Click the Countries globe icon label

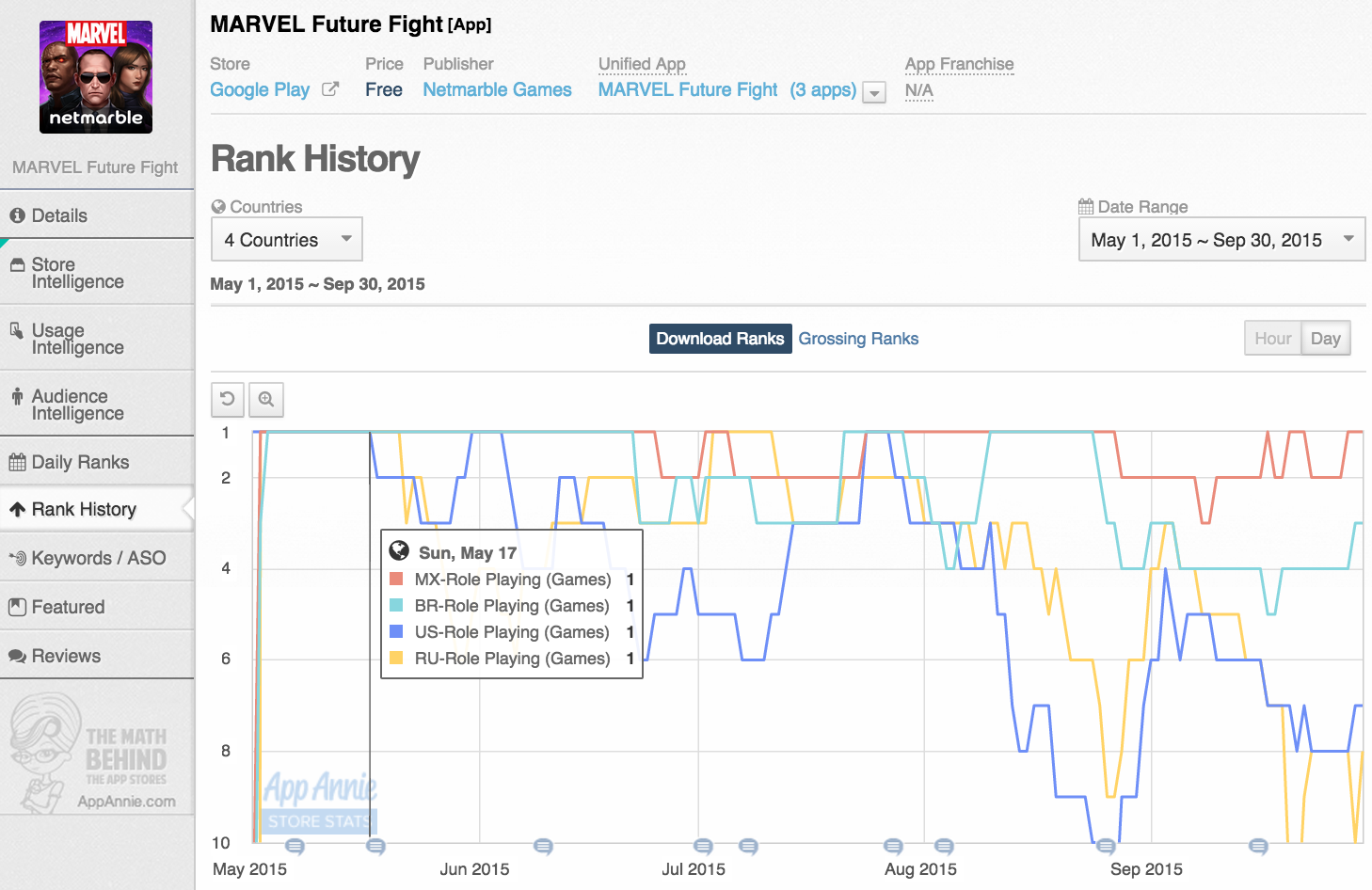click(x=218, y=207)
